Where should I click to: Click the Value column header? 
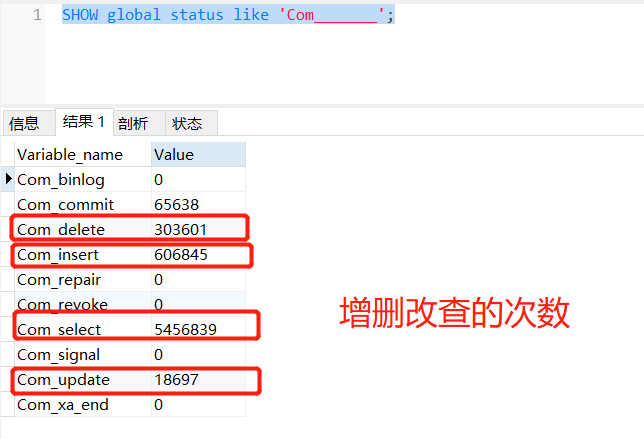click(198, 155)
